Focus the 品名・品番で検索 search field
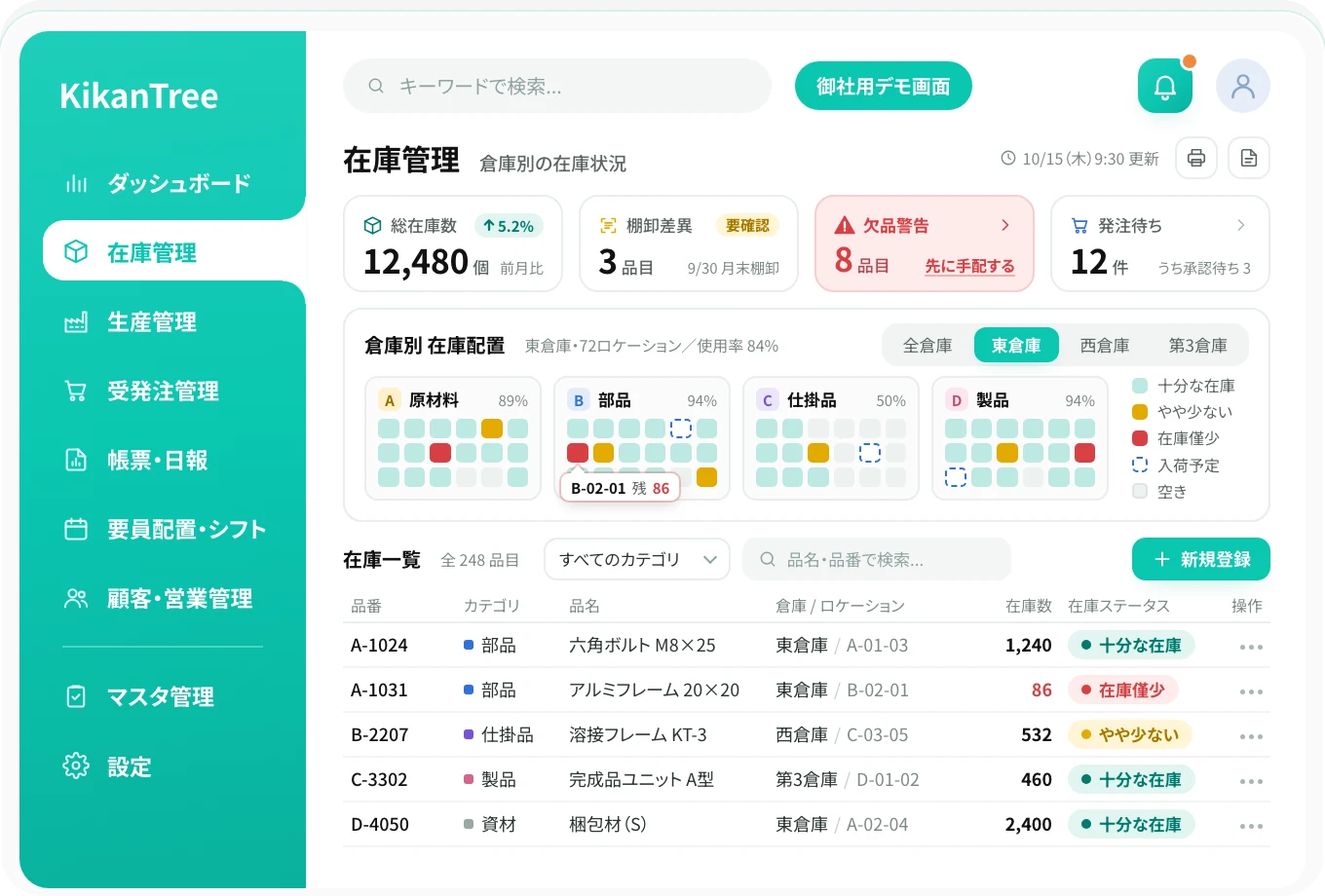Screen dimensions: 1325x896 (x=877, y=559)
